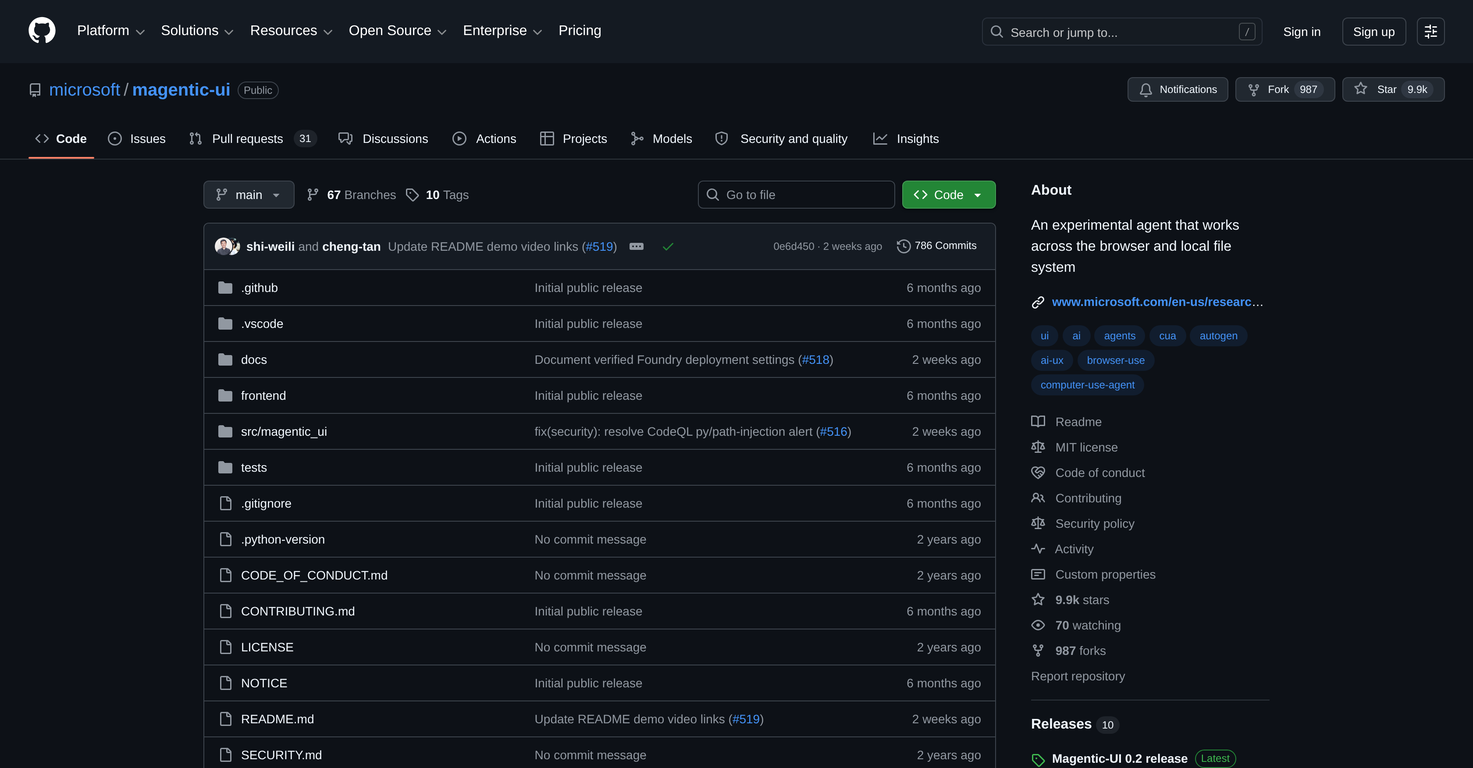Open the SECURITY.md file name
The image size is (1473, 768).
[281, 755]
